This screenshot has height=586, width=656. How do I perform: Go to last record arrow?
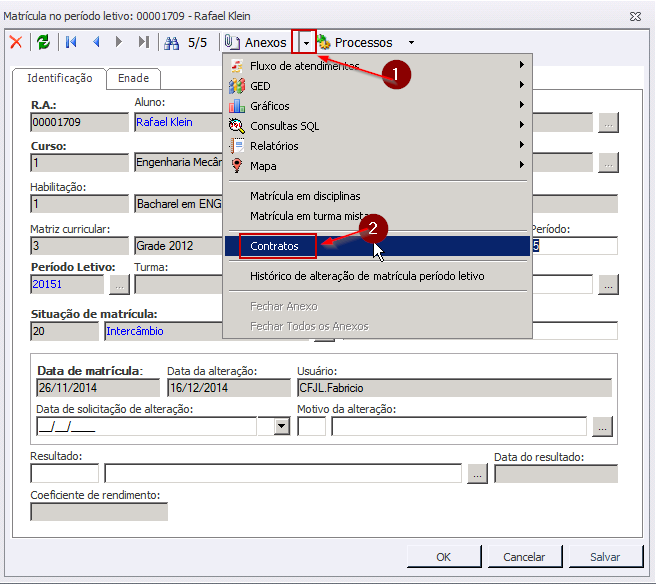click(144, 42)
